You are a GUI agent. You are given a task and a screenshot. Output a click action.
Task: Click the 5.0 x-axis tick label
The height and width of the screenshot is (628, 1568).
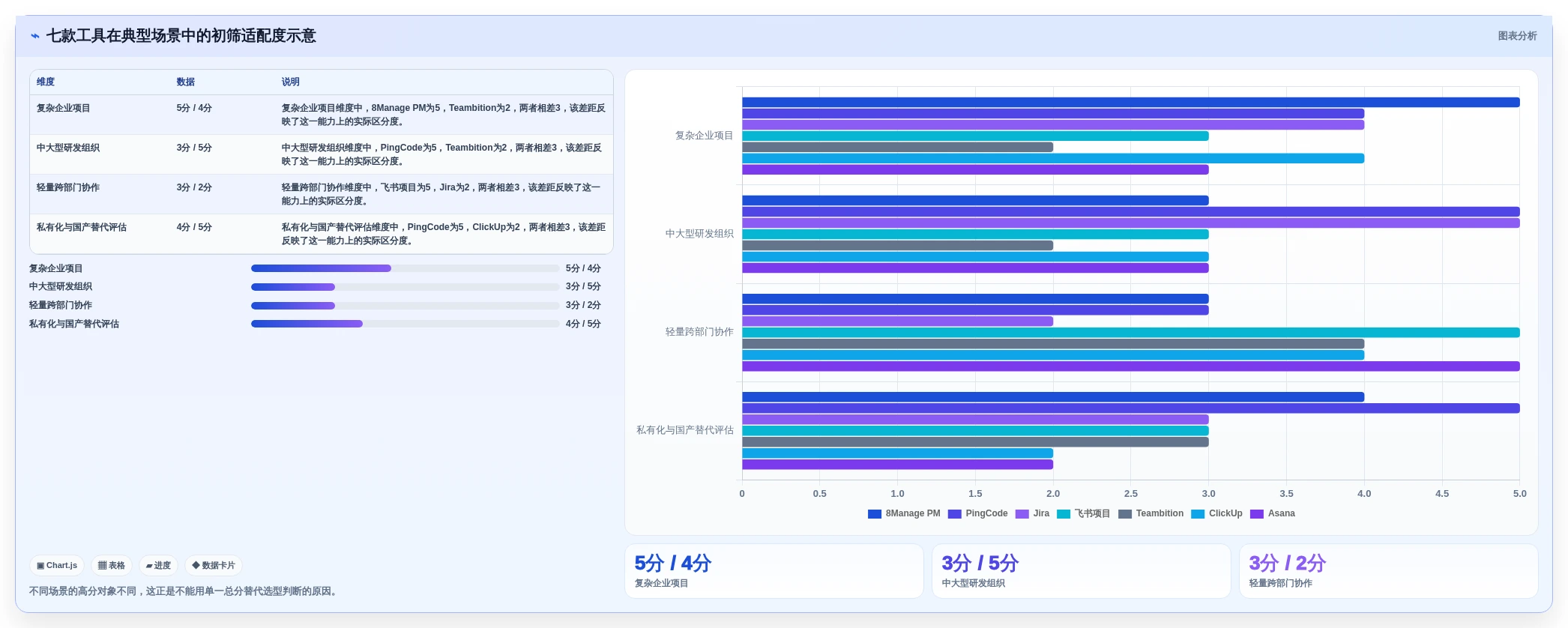coord(1519,495)
